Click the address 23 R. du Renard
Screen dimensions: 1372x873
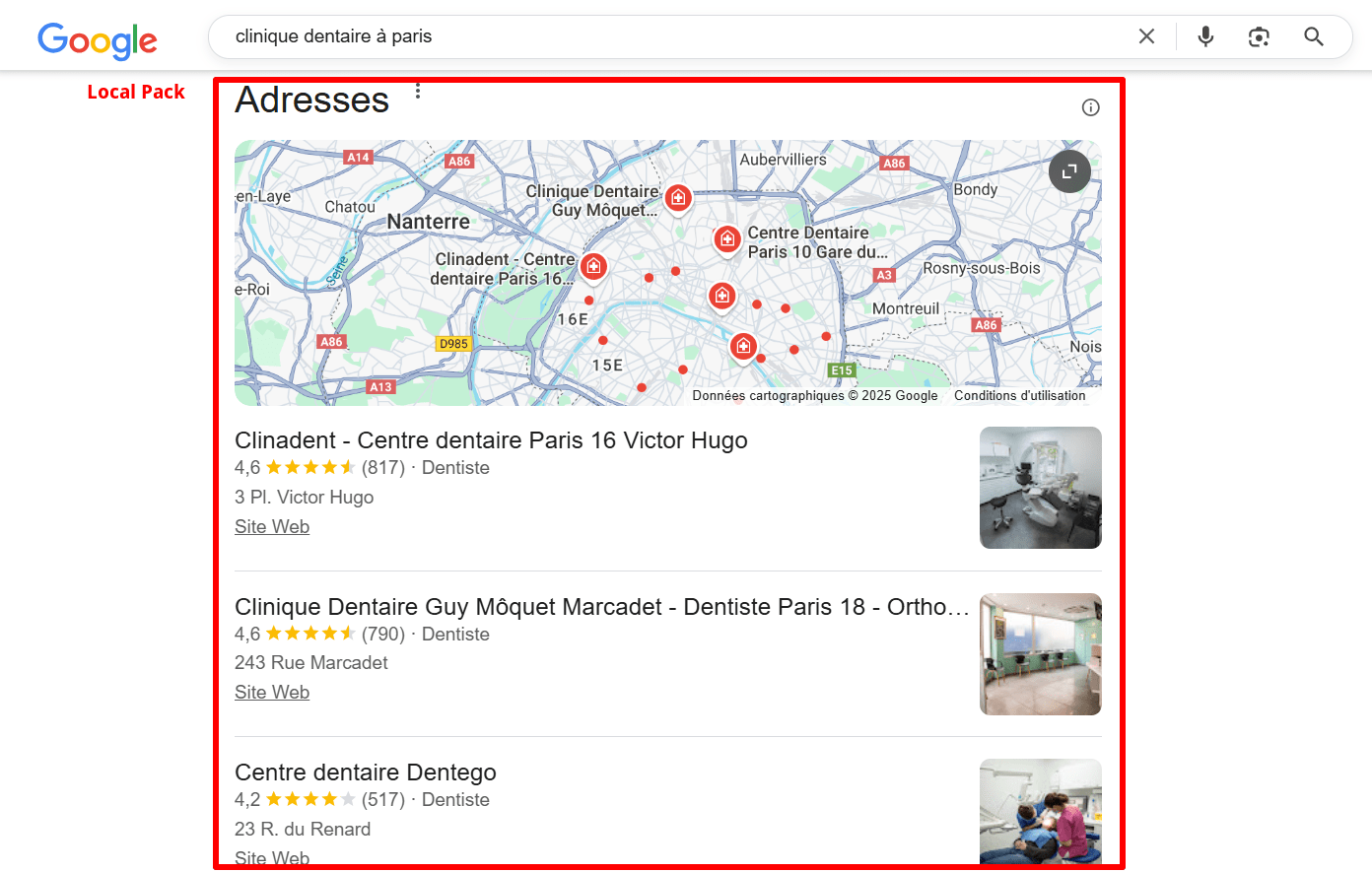click(303, 830)
